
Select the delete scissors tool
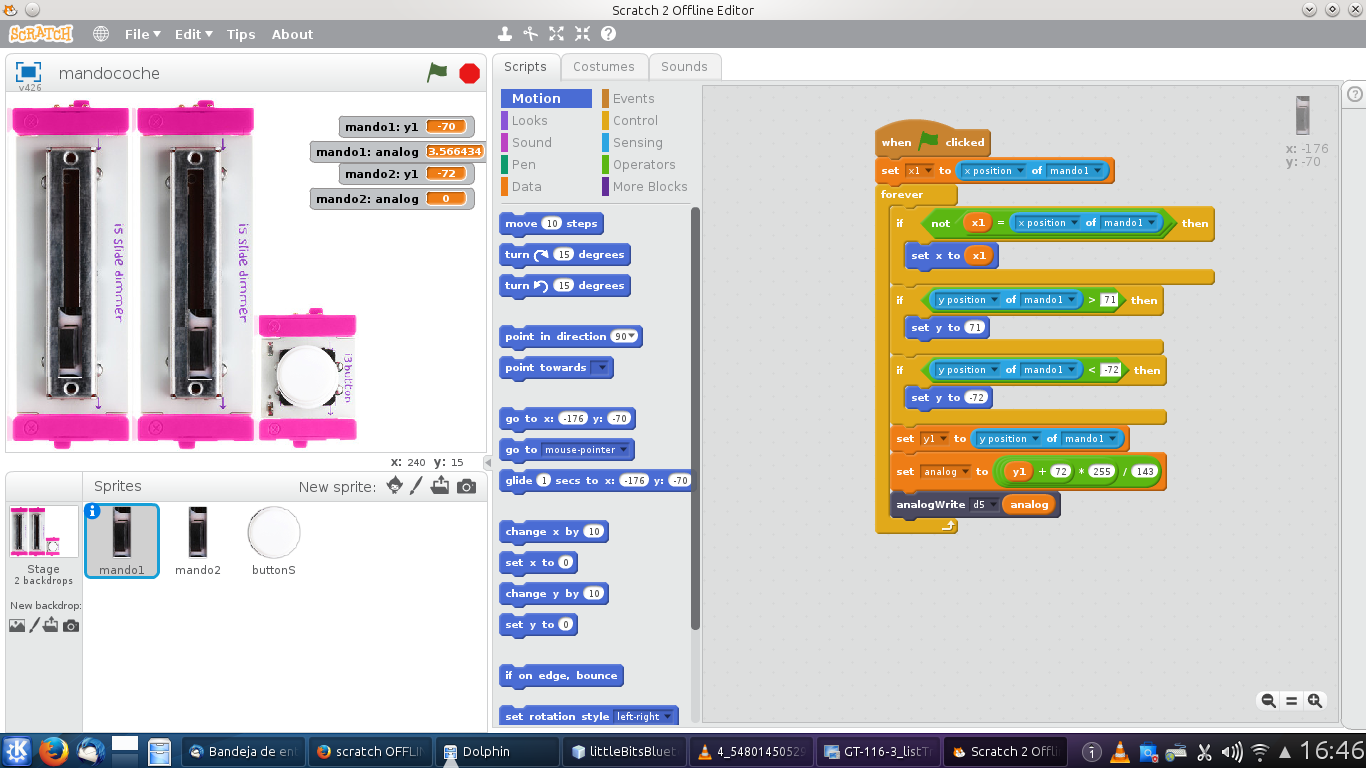click(x=529, y=33)
